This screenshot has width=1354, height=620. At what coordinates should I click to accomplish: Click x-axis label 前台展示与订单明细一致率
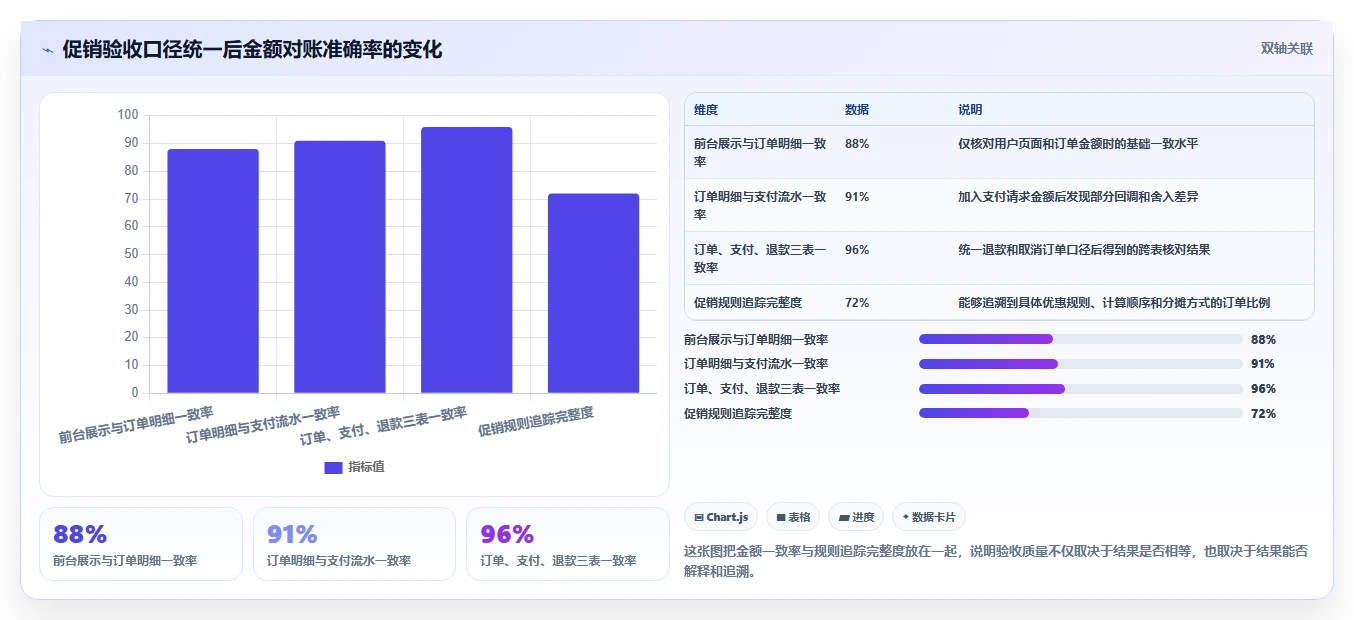click(136, 424)
